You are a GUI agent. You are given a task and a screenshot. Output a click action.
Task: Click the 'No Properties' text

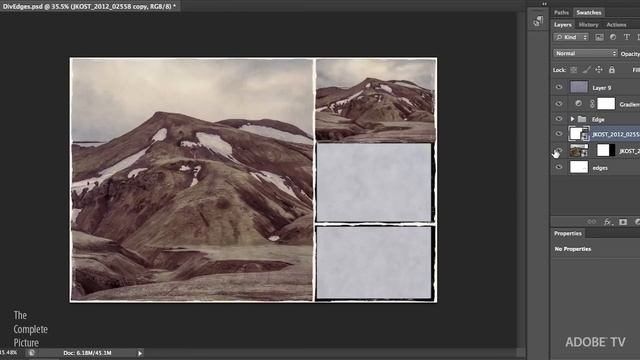(x=573, y=249)
